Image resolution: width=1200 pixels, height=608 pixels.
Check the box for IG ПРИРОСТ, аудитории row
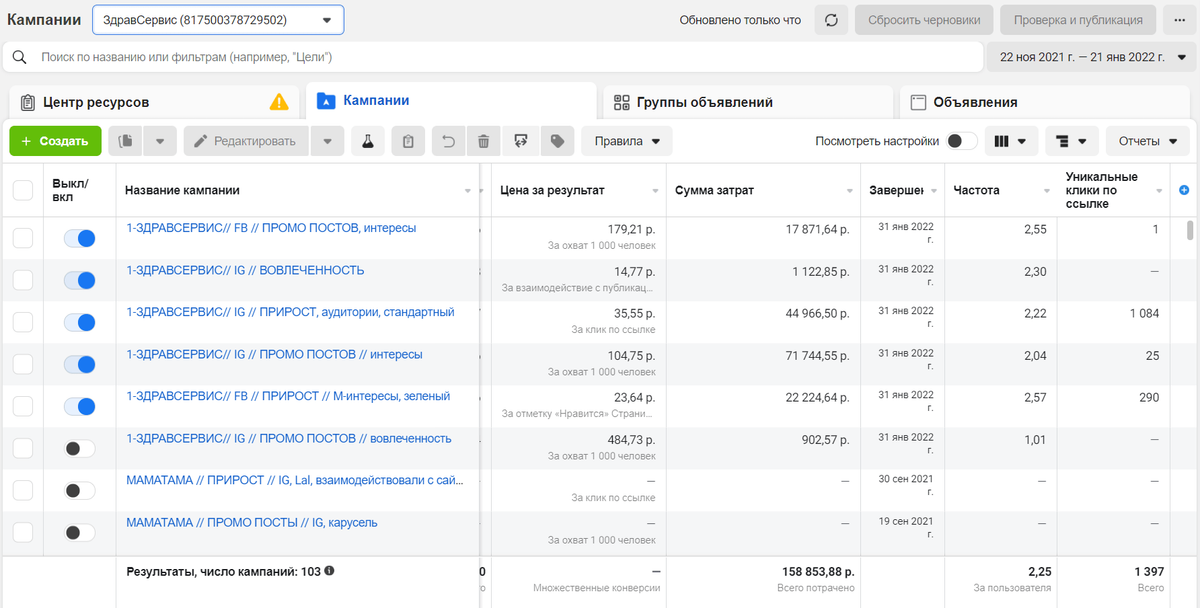pyautogui.click(x=22, y=322)
